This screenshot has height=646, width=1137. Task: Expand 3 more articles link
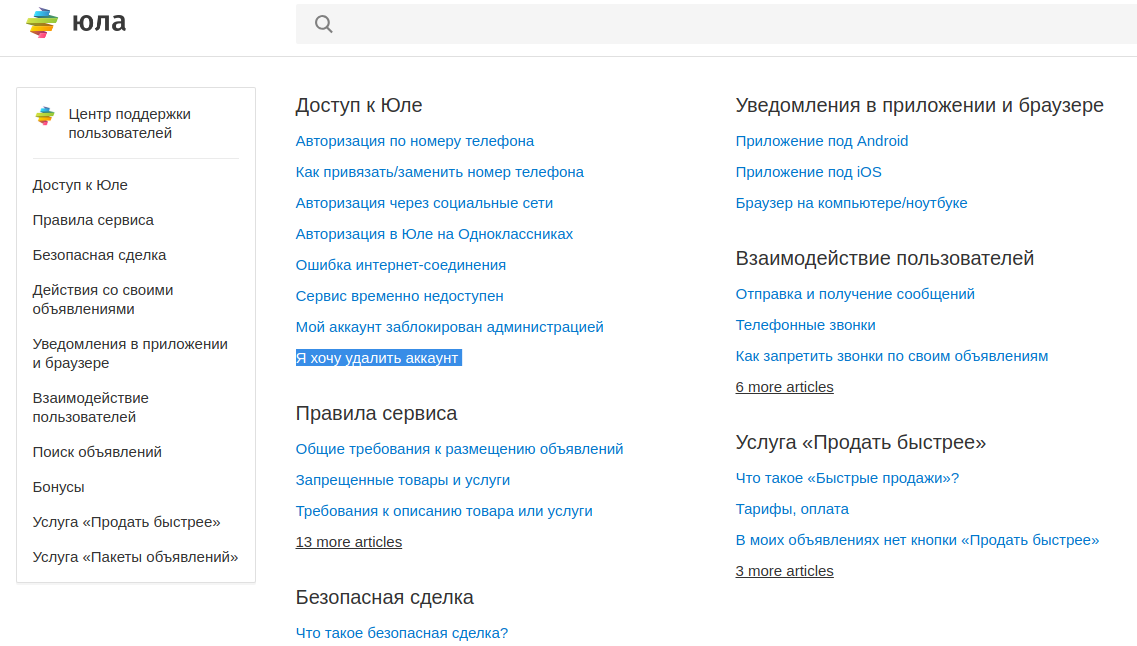click(x=785, y=571)
